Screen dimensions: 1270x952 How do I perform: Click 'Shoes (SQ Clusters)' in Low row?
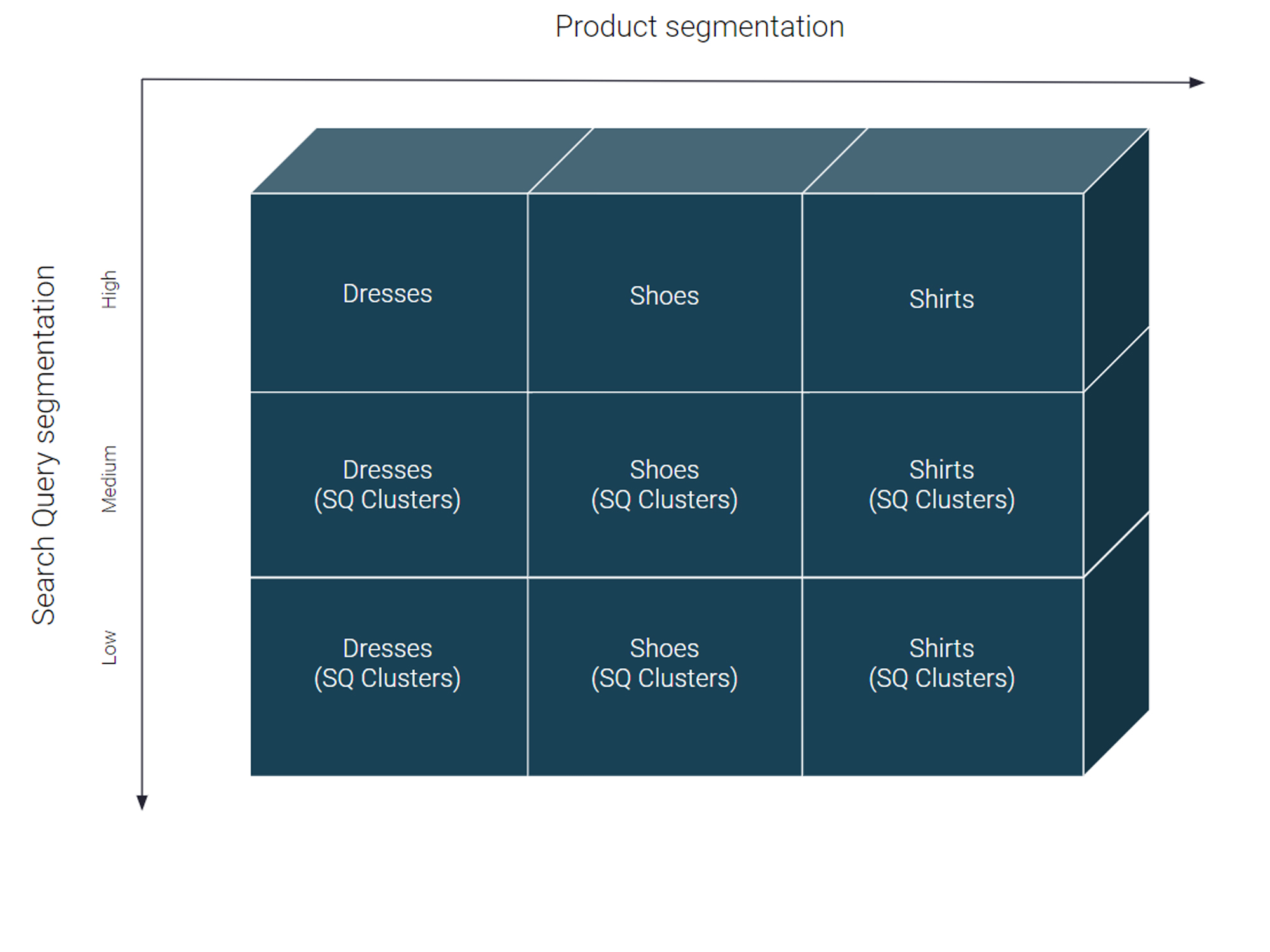(665, 677)
